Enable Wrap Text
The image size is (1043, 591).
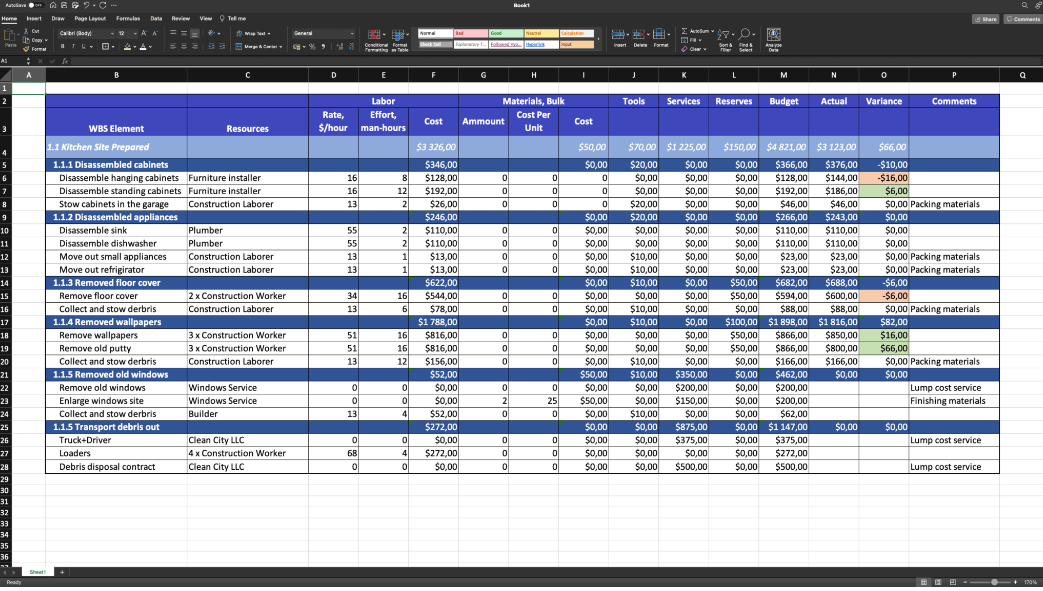click(254, 33)
